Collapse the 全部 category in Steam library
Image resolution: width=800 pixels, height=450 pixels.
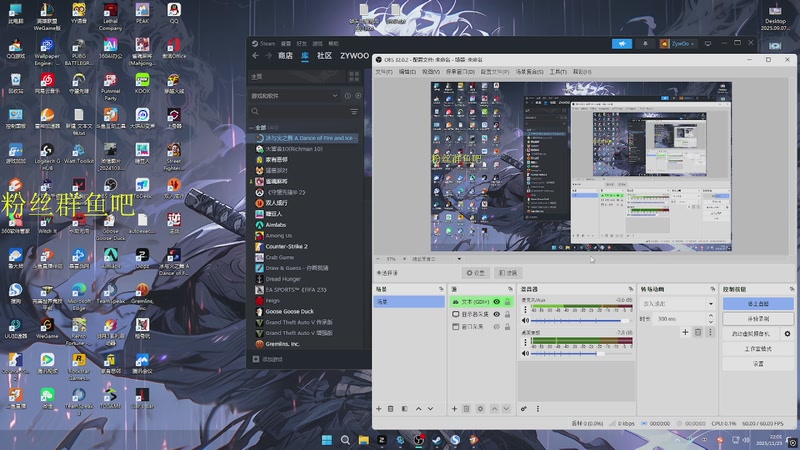pyautogui.click(x=251, y=128)
